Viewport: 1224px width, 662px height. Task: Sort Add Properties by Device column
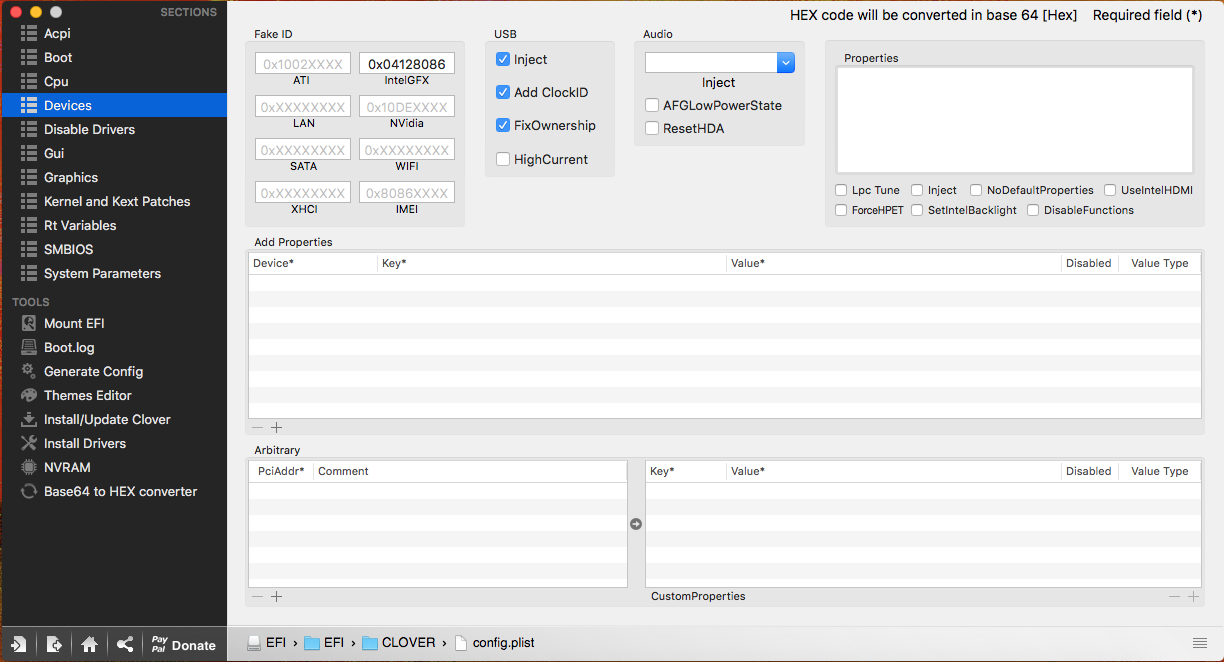pyautogui.click(x=313, y=263)
